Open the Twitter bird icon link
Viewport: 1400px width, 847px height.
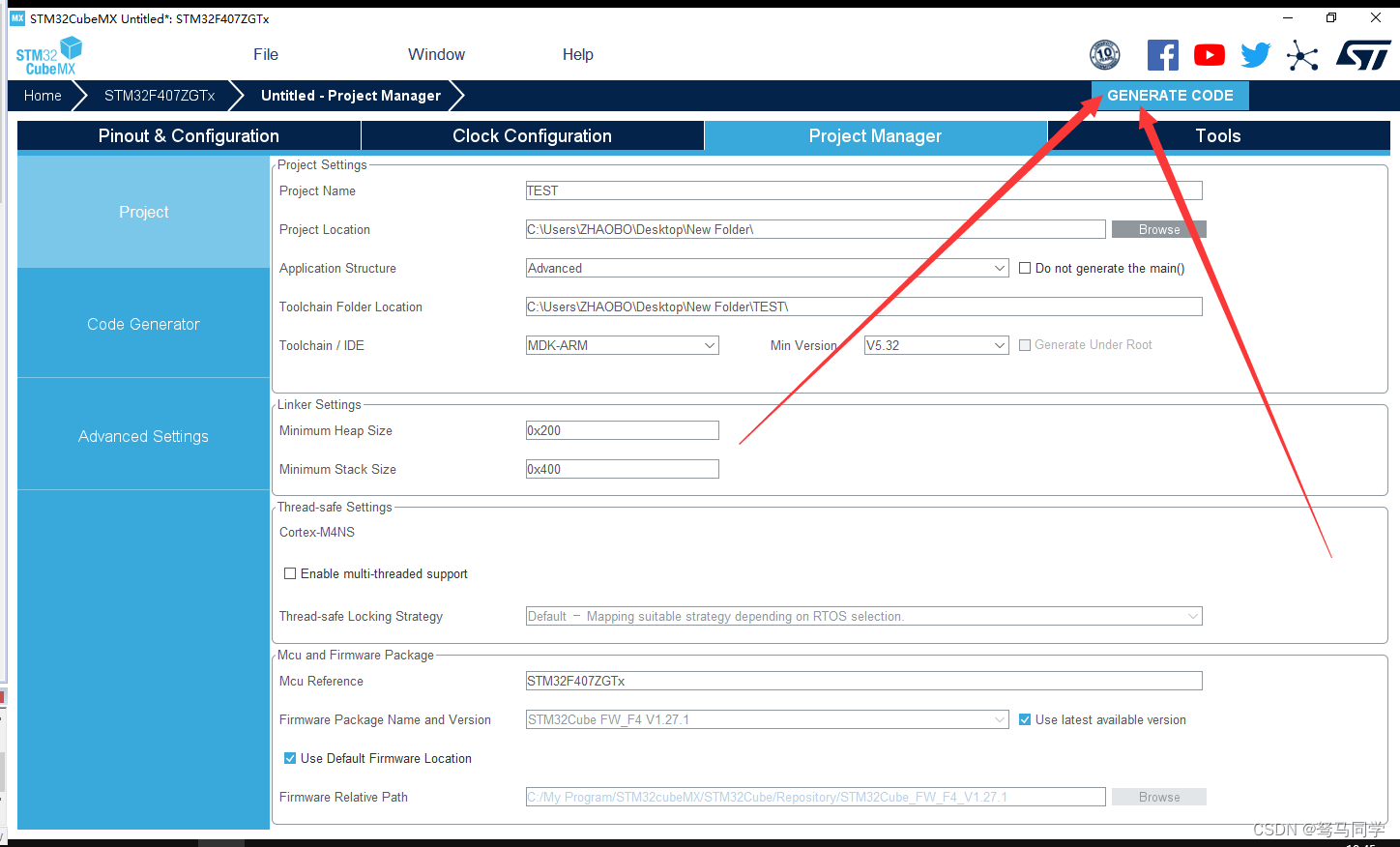(x=1256, y=55)
